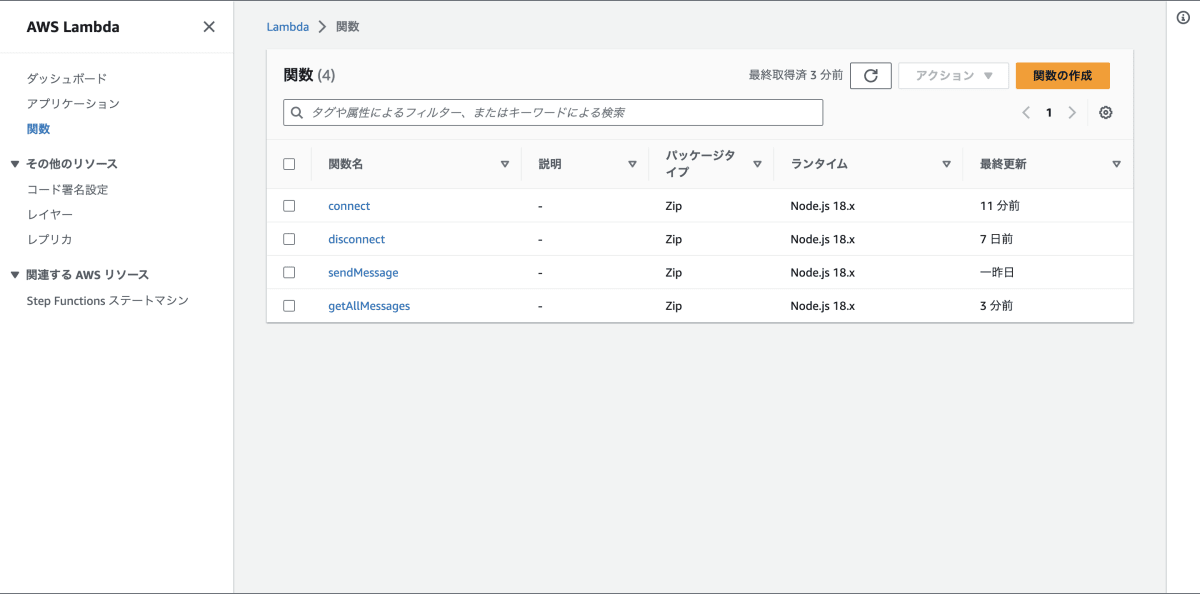This screenshot has width=1200, height=594.
Task: Click Node.js 18.x in disconnect row
Action: coord(823,239)
